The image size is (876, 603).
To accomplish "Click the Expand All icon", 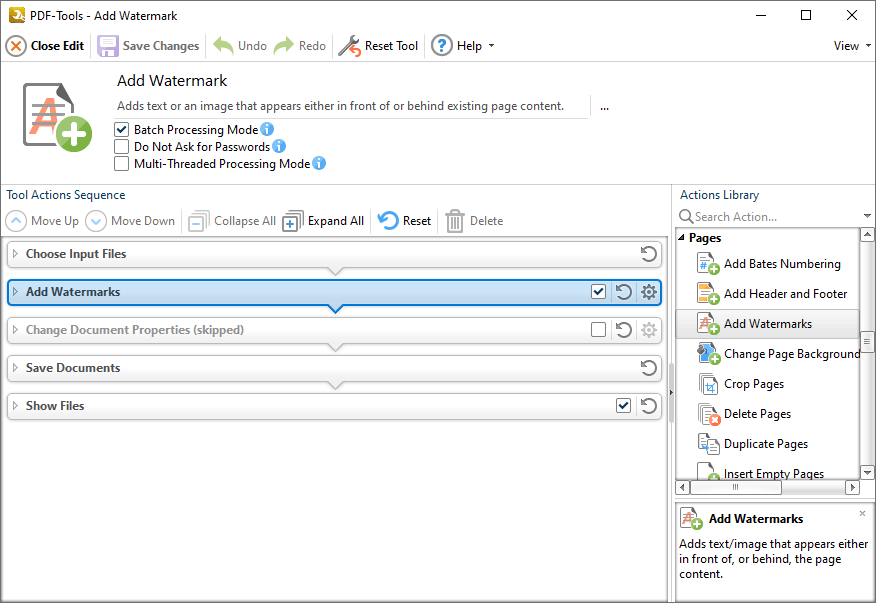I will point(293,221).
